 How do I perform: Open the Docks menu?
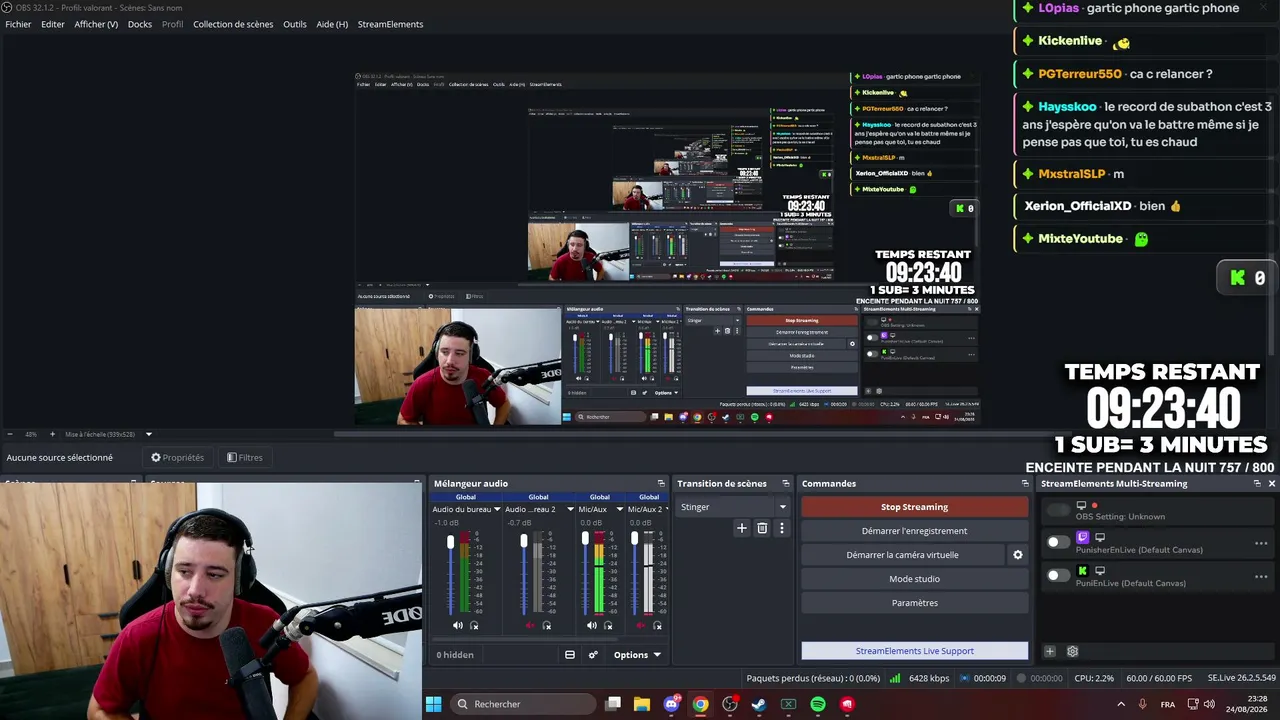coord(140,24)
